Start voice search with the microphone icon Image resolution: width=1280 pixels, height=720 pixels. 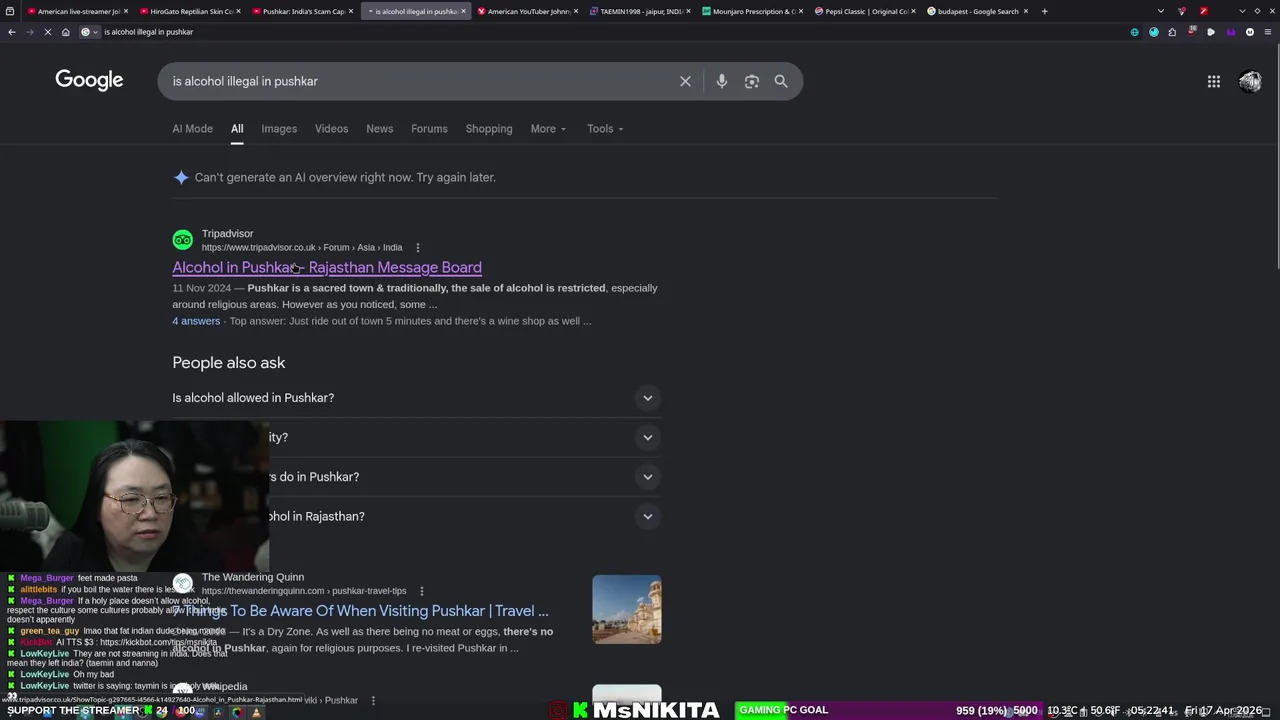click(721, 81)
